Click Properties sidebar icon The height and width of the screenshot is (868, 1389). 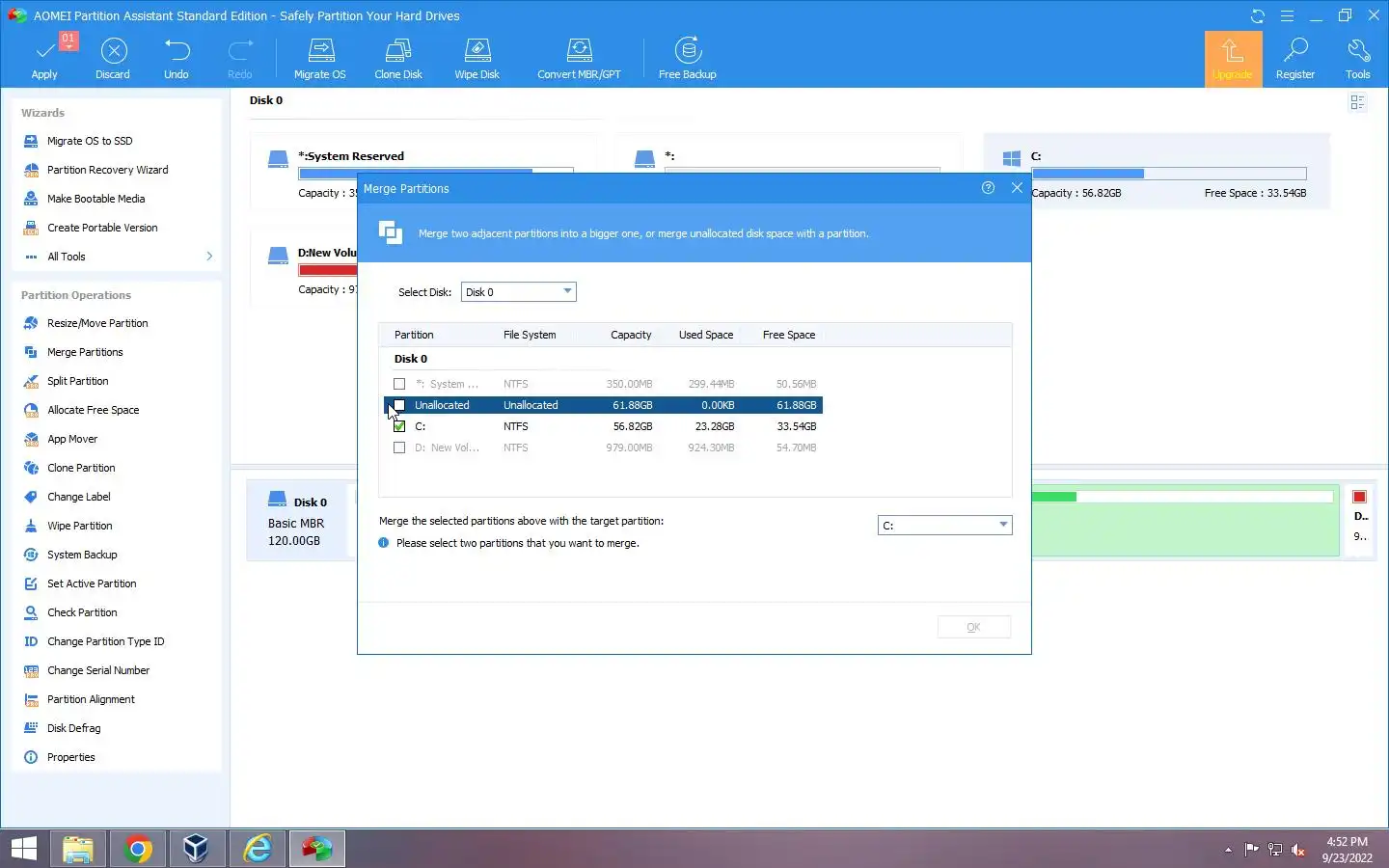[x=31, y=757]
